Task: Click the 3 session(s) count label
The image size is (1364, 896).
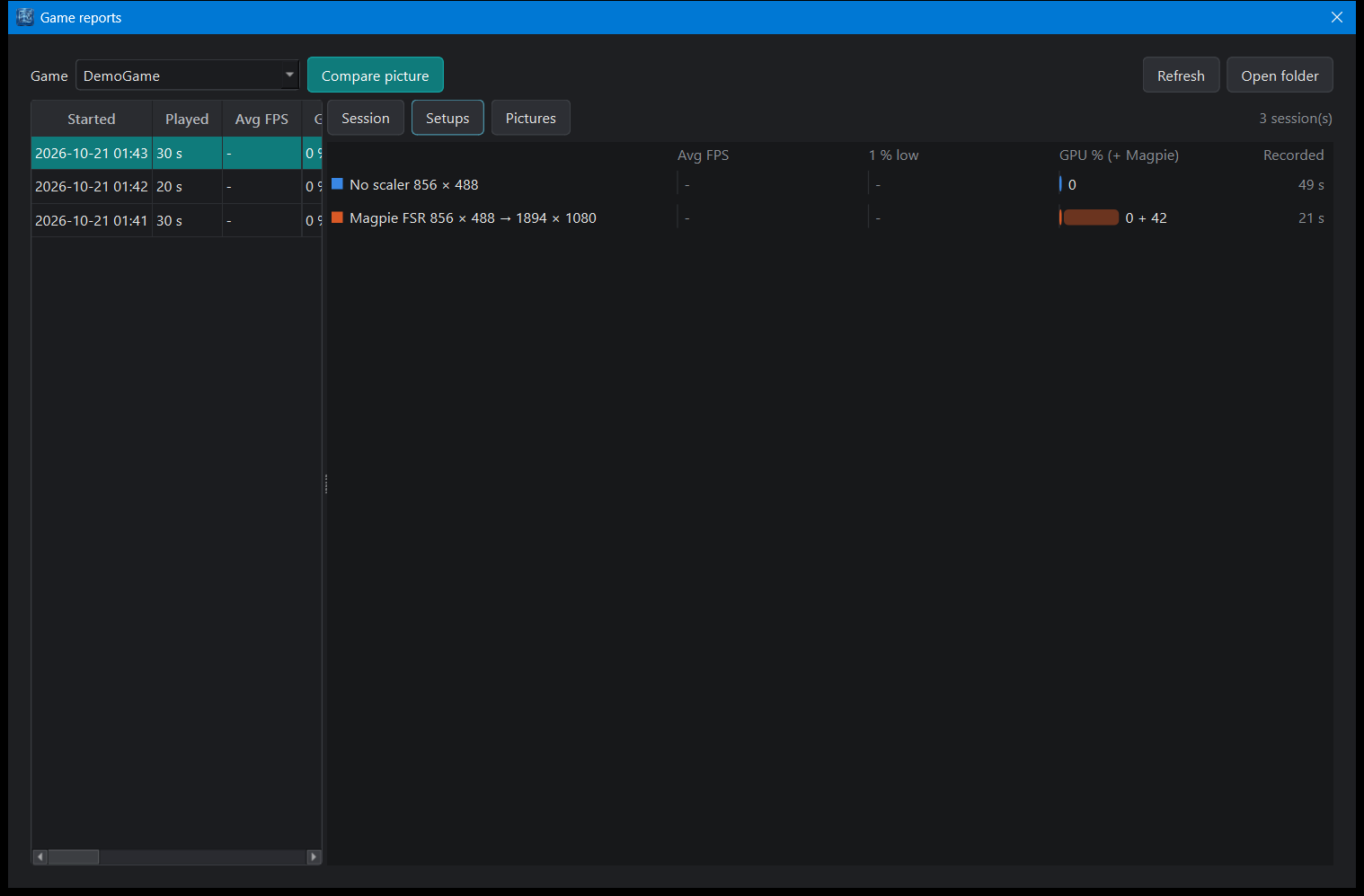Action: (x=1295, y=118)
